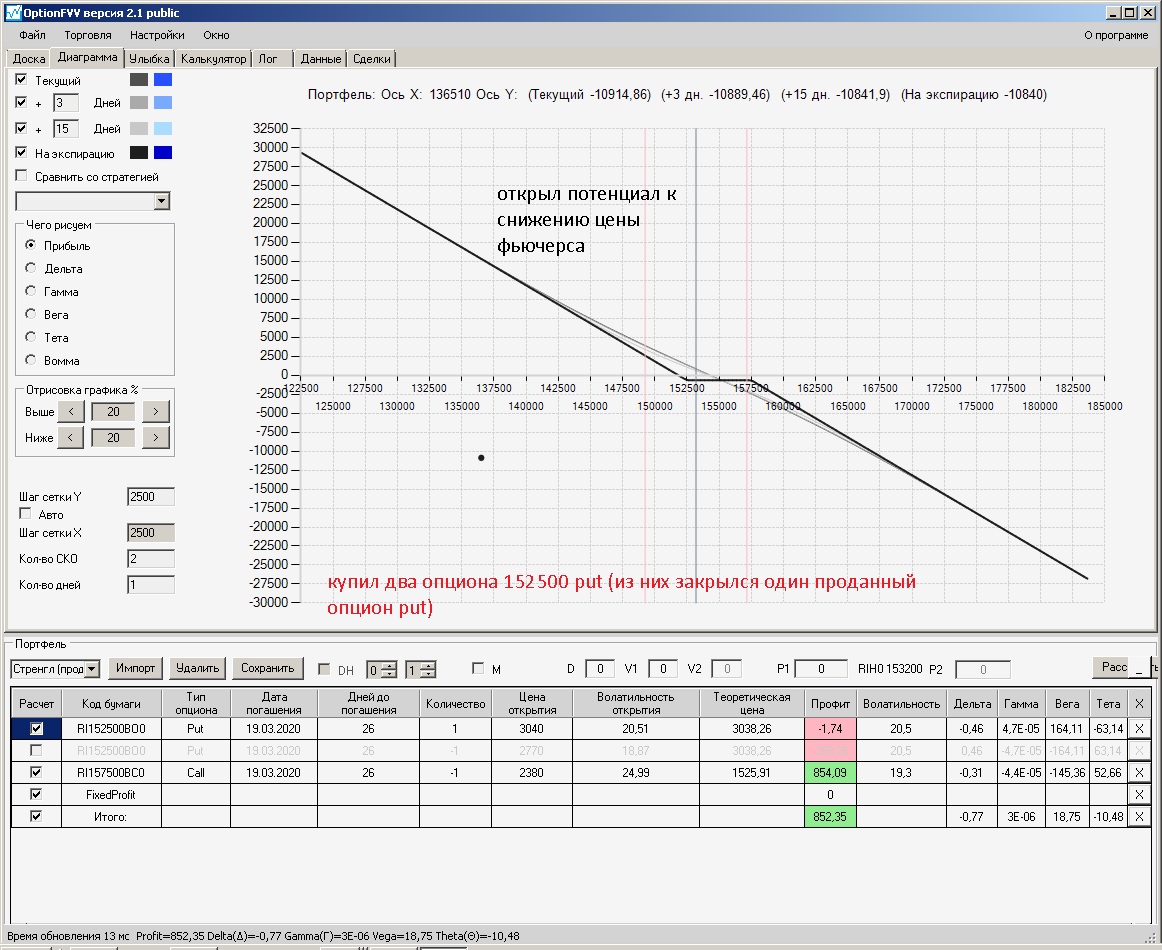Toggle the DH checkbox
1162x950 pixels.
(324, 669)
